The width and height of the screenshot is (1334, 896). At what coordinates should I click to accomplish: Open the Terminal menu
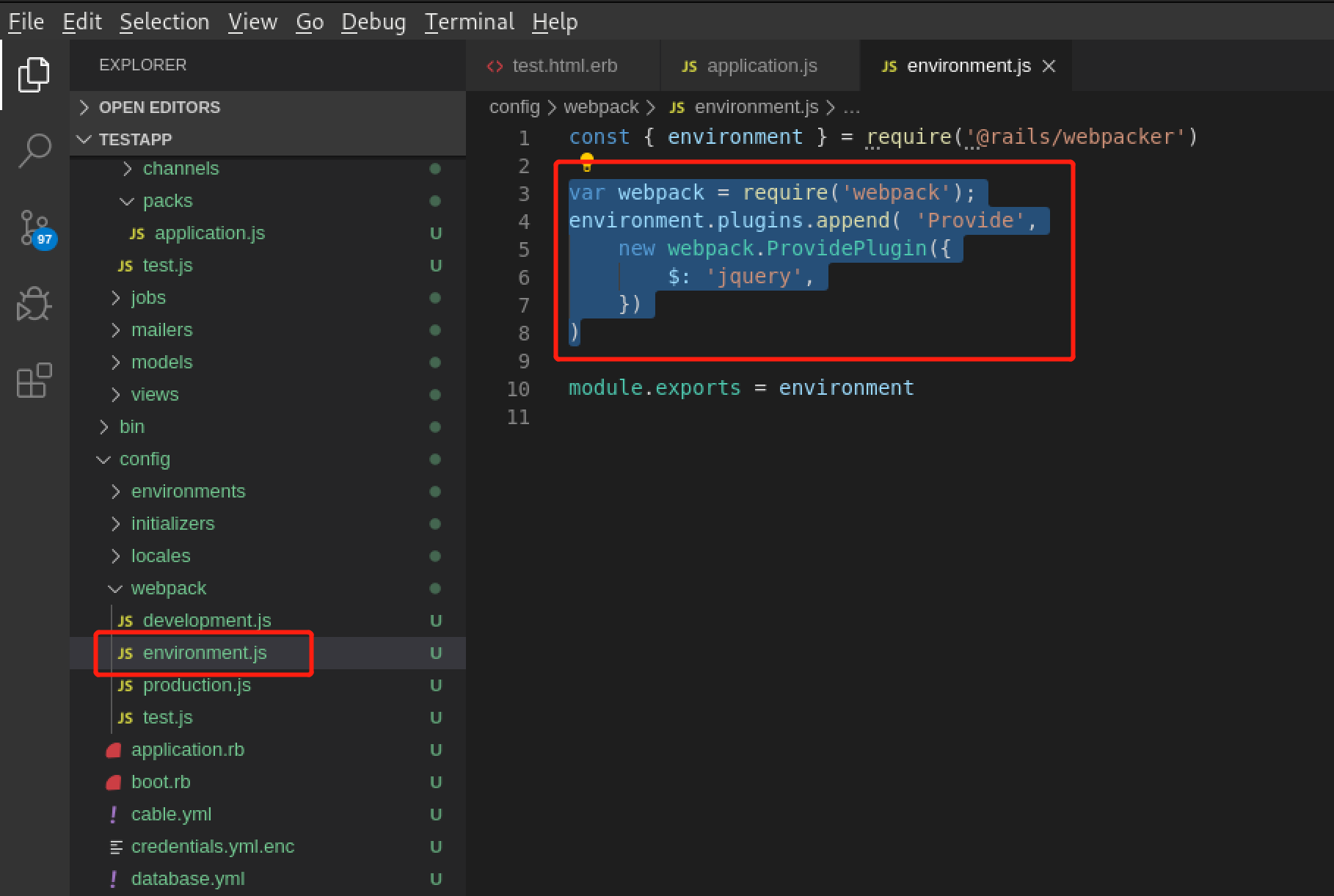[469, 22]
